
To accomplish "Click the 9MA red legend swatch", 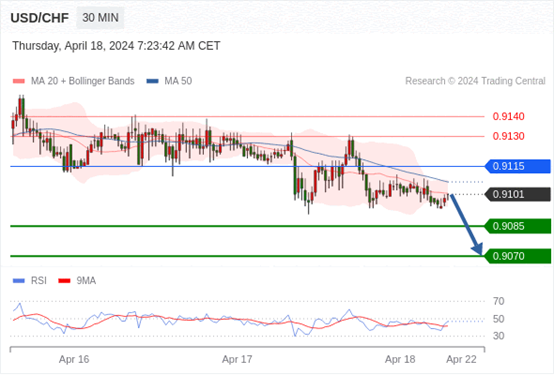I will 64,281.
